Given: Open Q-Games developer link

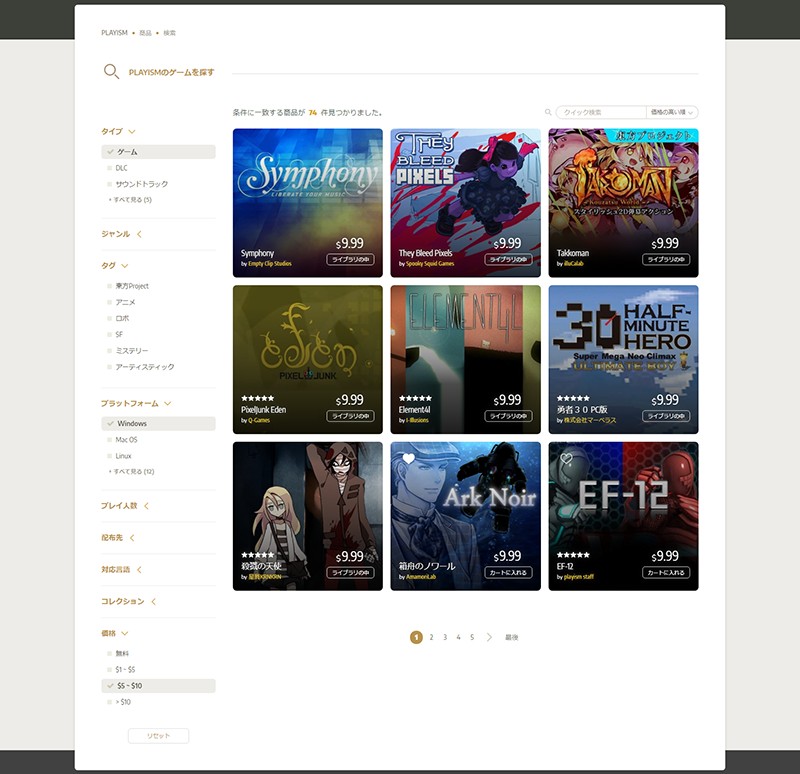Looking at the screenshot, I should click(259, 420).
